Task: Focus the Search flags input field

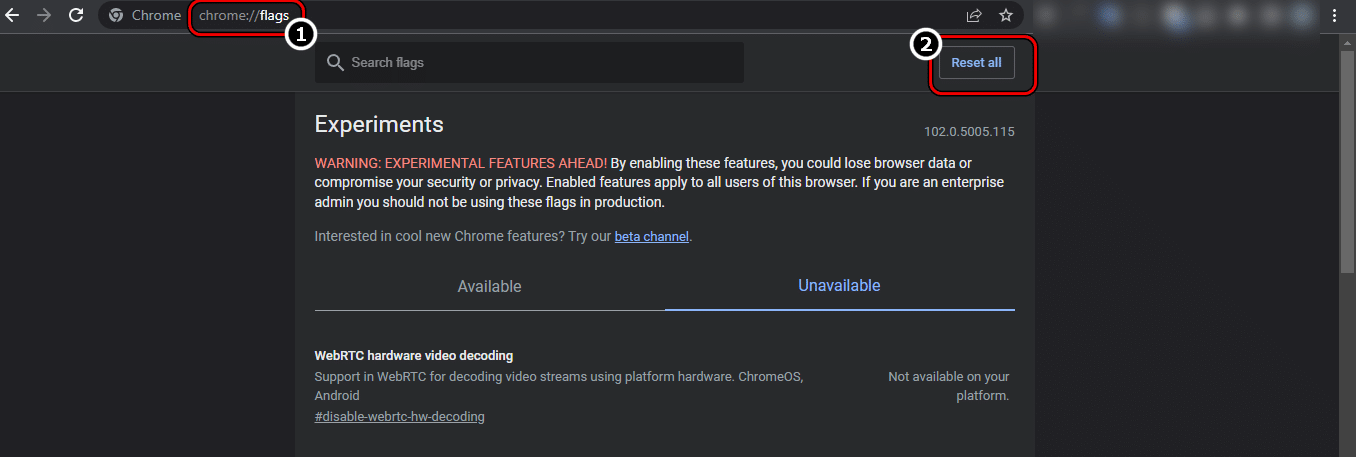Action: (540, 63)
